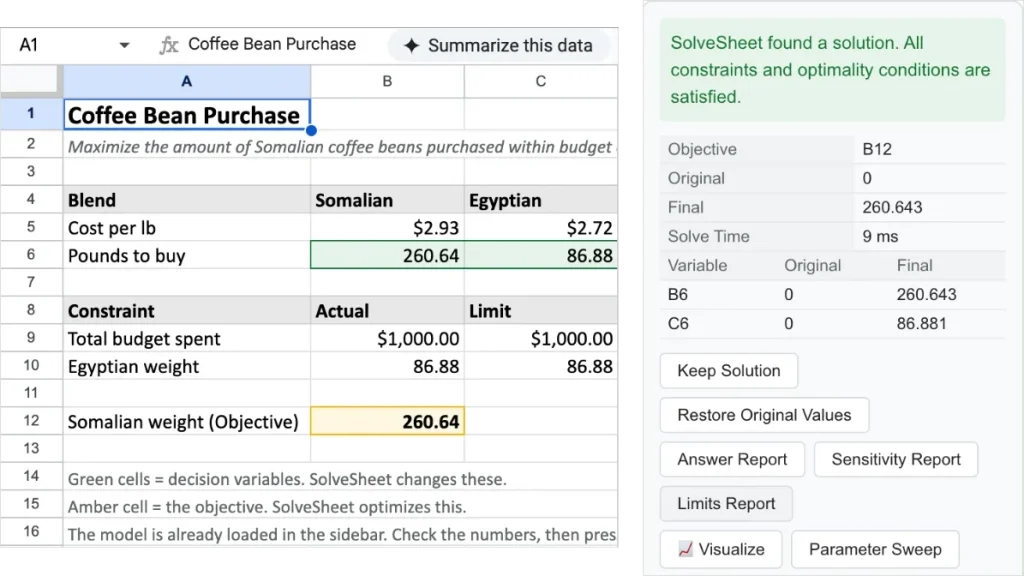This screenshot has height=576, width=1024.
Task: Select the Egyptian cost cell $2.72
Action: pos(541,228)
